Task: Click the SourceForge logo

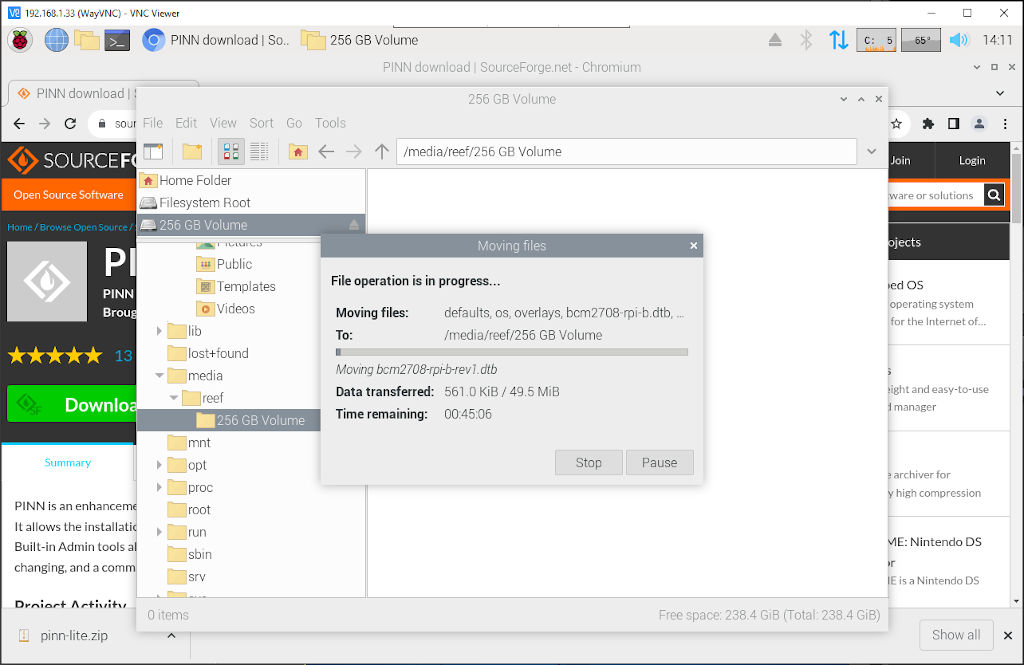Action: (x=72, y=160)
